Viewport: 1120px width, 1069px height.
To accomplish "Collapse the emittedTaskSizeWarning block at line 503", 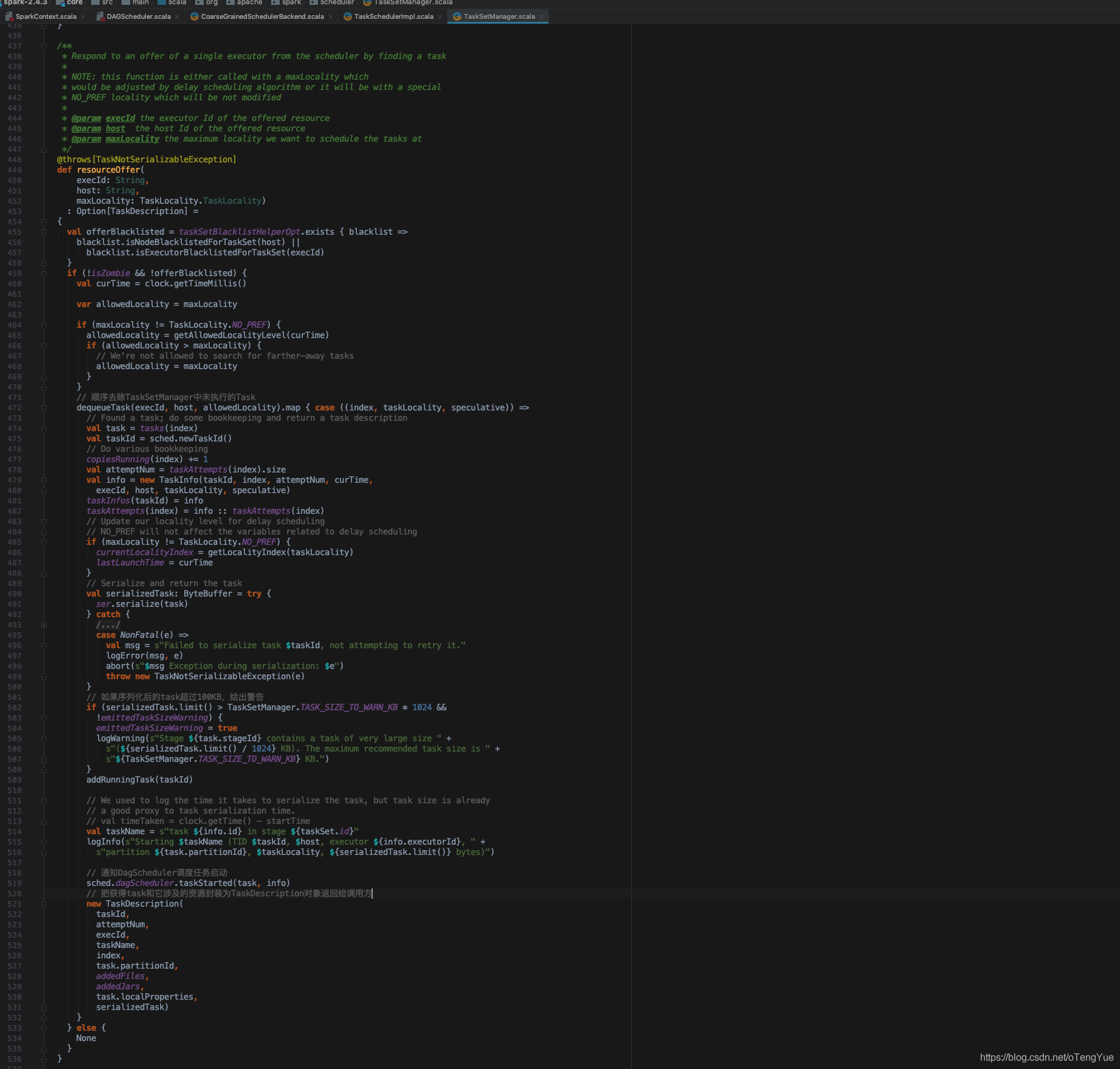I will pos(44,718).
